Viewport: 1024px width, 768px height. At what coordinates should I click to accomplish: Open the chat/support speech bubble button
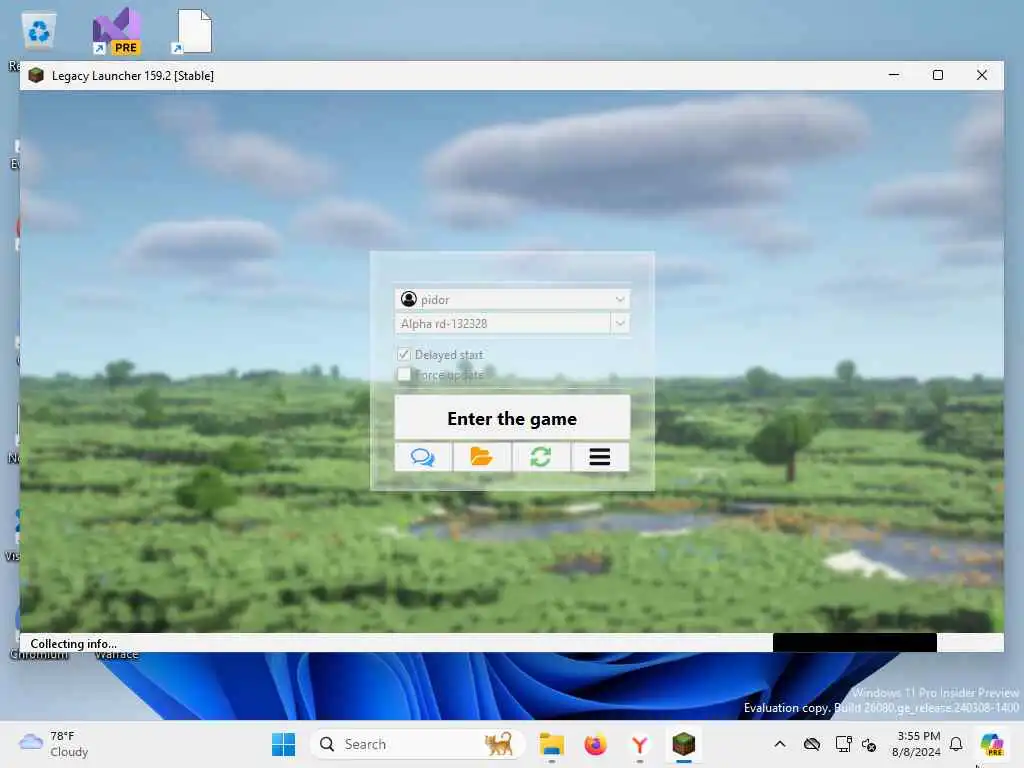coord(423,456)
